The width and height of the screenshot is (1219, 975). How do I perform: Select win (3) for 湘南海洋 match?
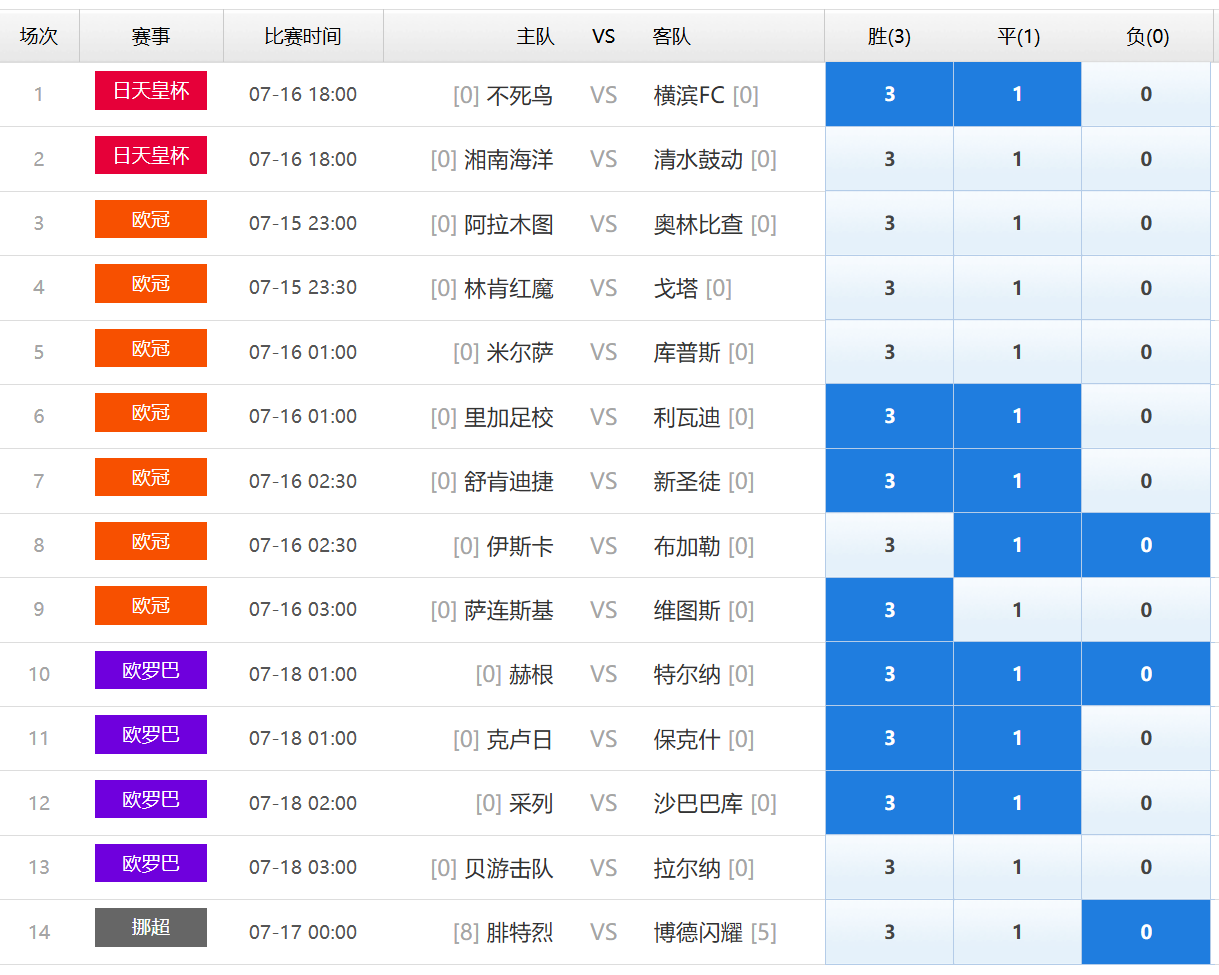tap(889, 159)
